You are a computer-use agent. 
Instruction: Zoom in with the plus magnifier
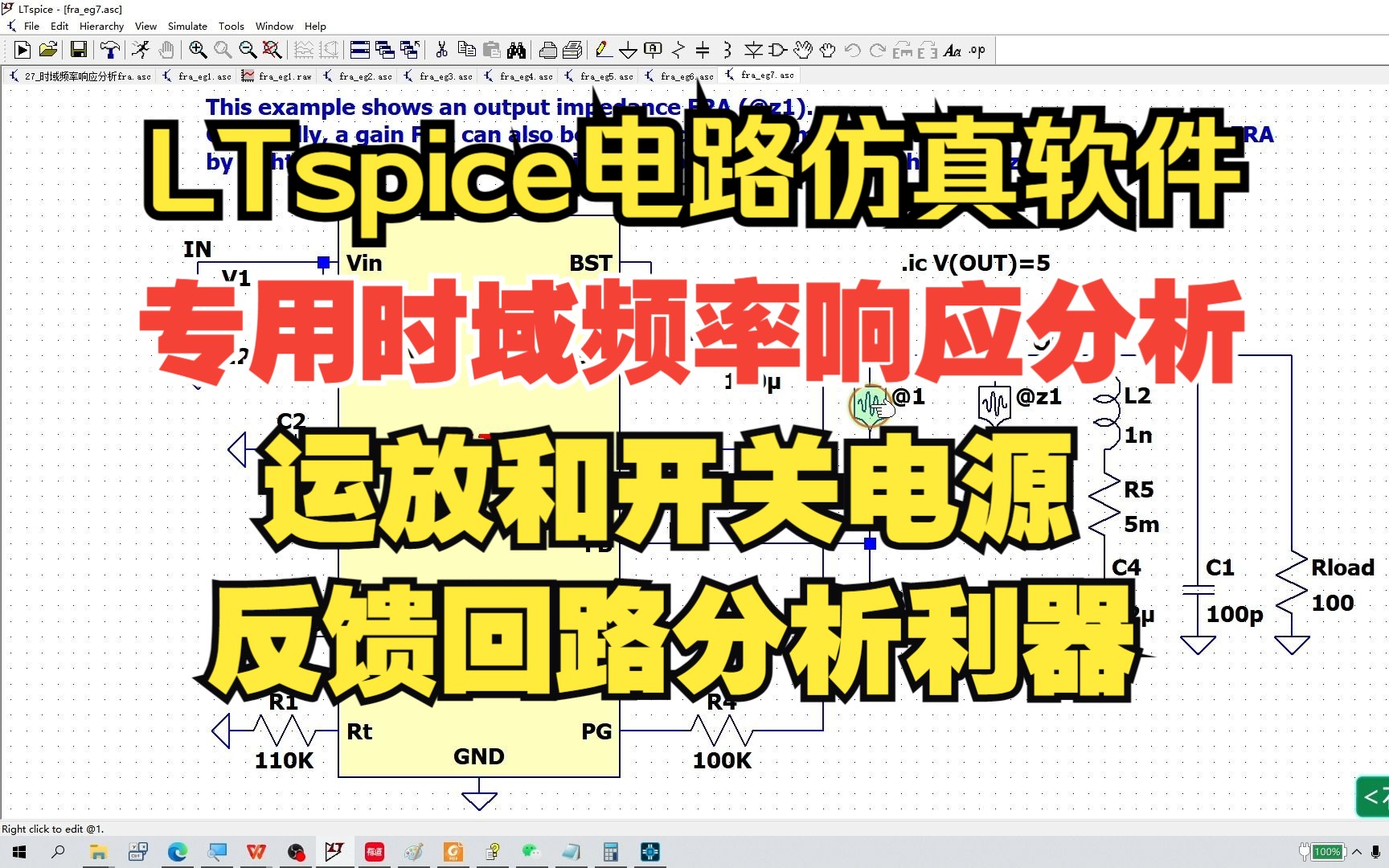(198, 50)
